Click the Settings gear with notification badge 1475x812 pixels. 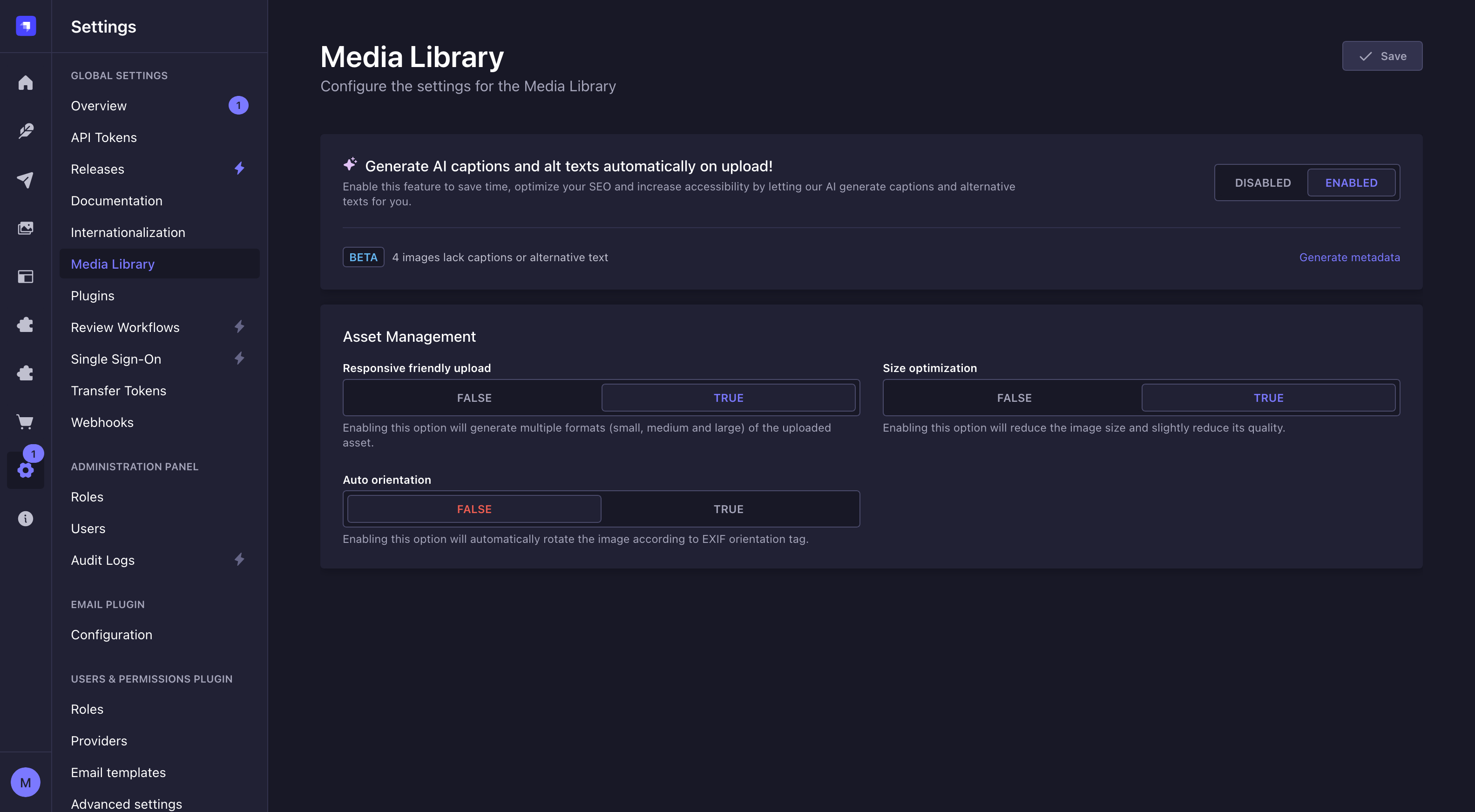(x=26, y=471)
